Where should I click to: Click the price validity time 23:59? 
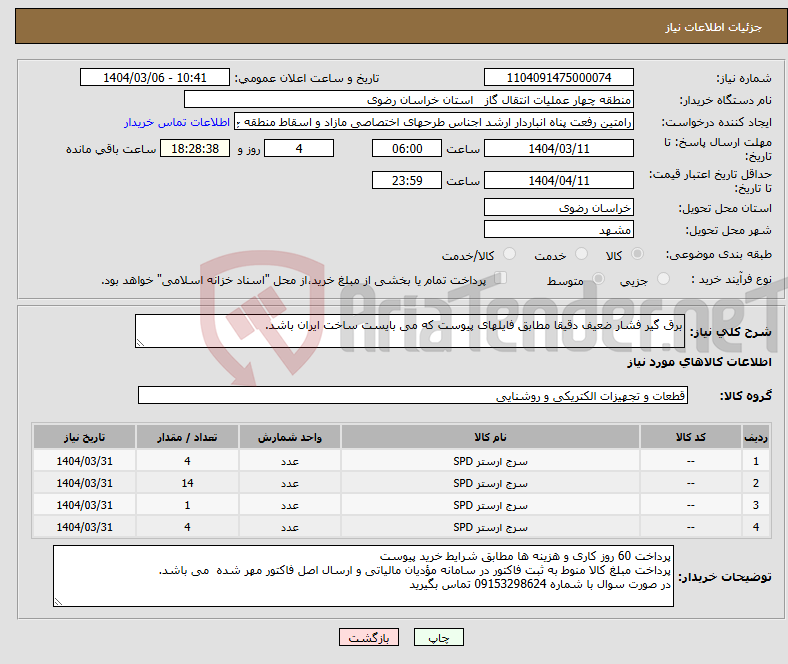(407, 180)
